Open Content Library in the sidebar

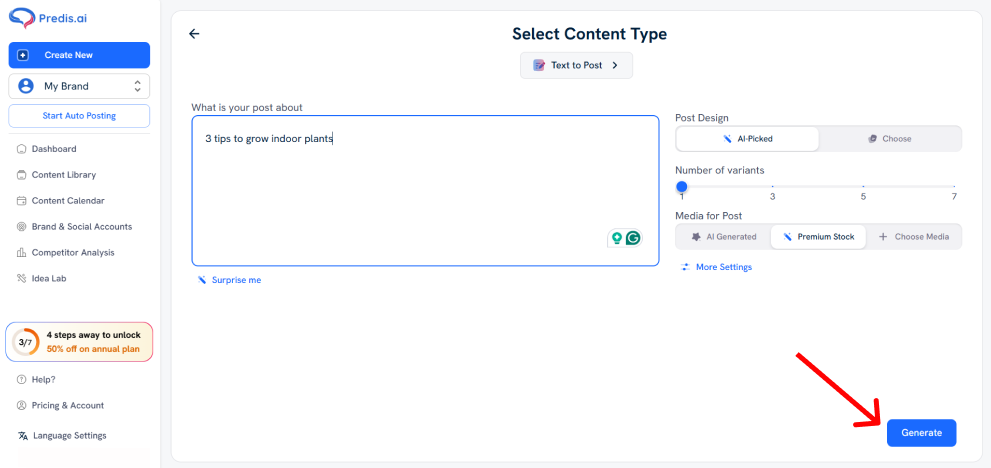click(x=63, y=175)
